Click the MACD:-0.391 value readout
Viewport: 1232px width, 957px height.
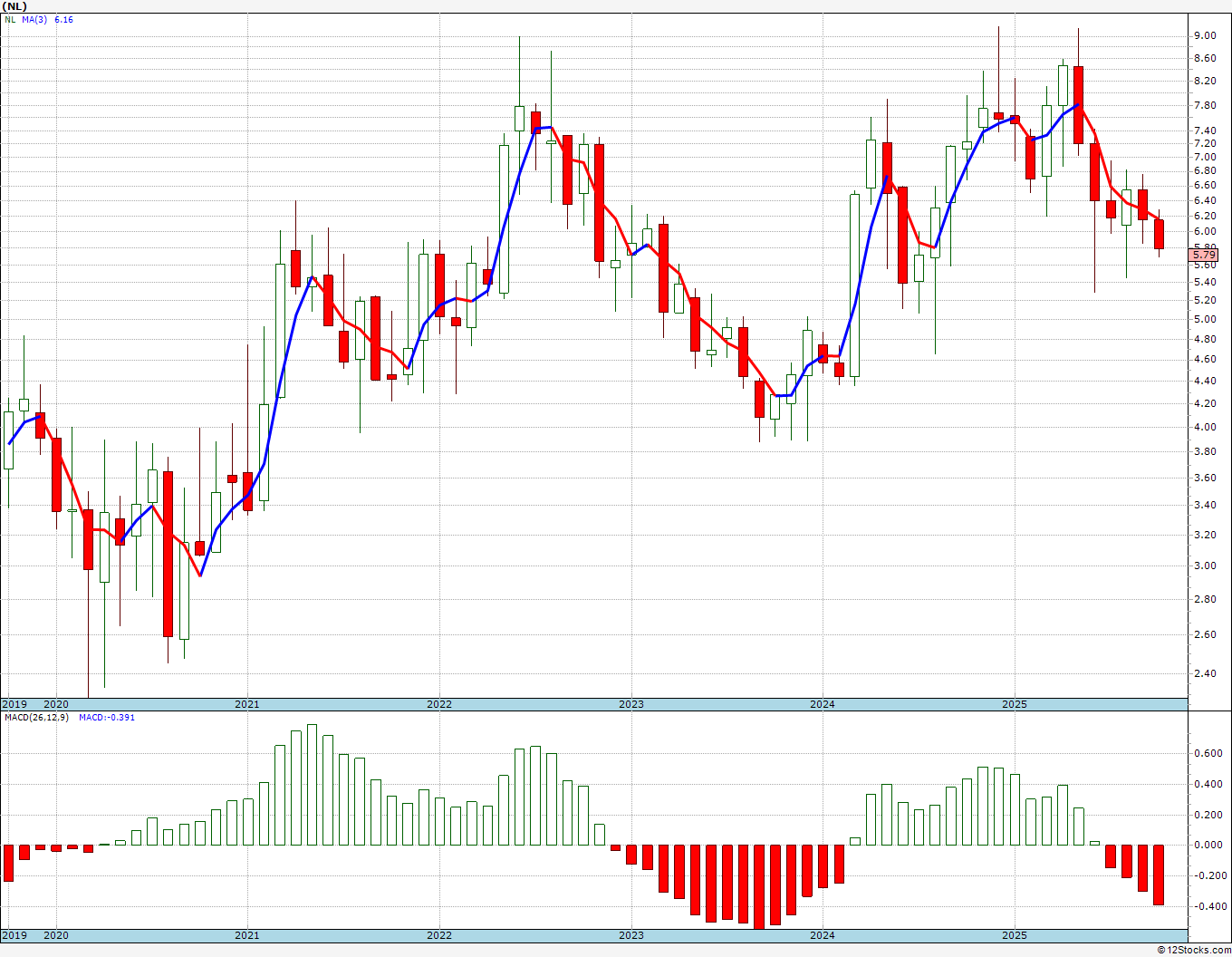[x=107, y=718]
